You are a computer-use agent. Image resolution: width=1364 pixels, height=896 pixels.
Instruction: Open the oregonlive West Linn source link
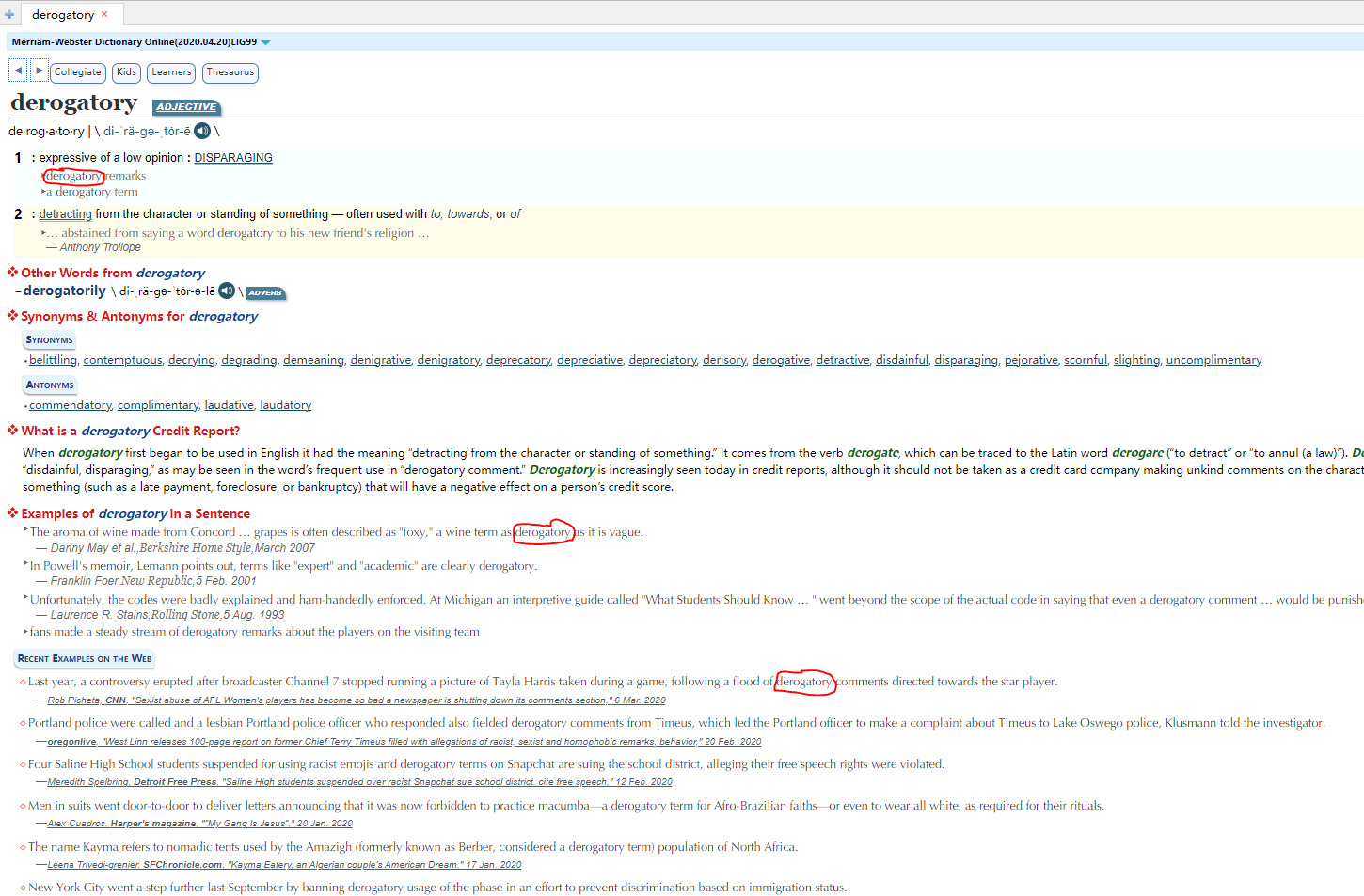coord(404,742)
